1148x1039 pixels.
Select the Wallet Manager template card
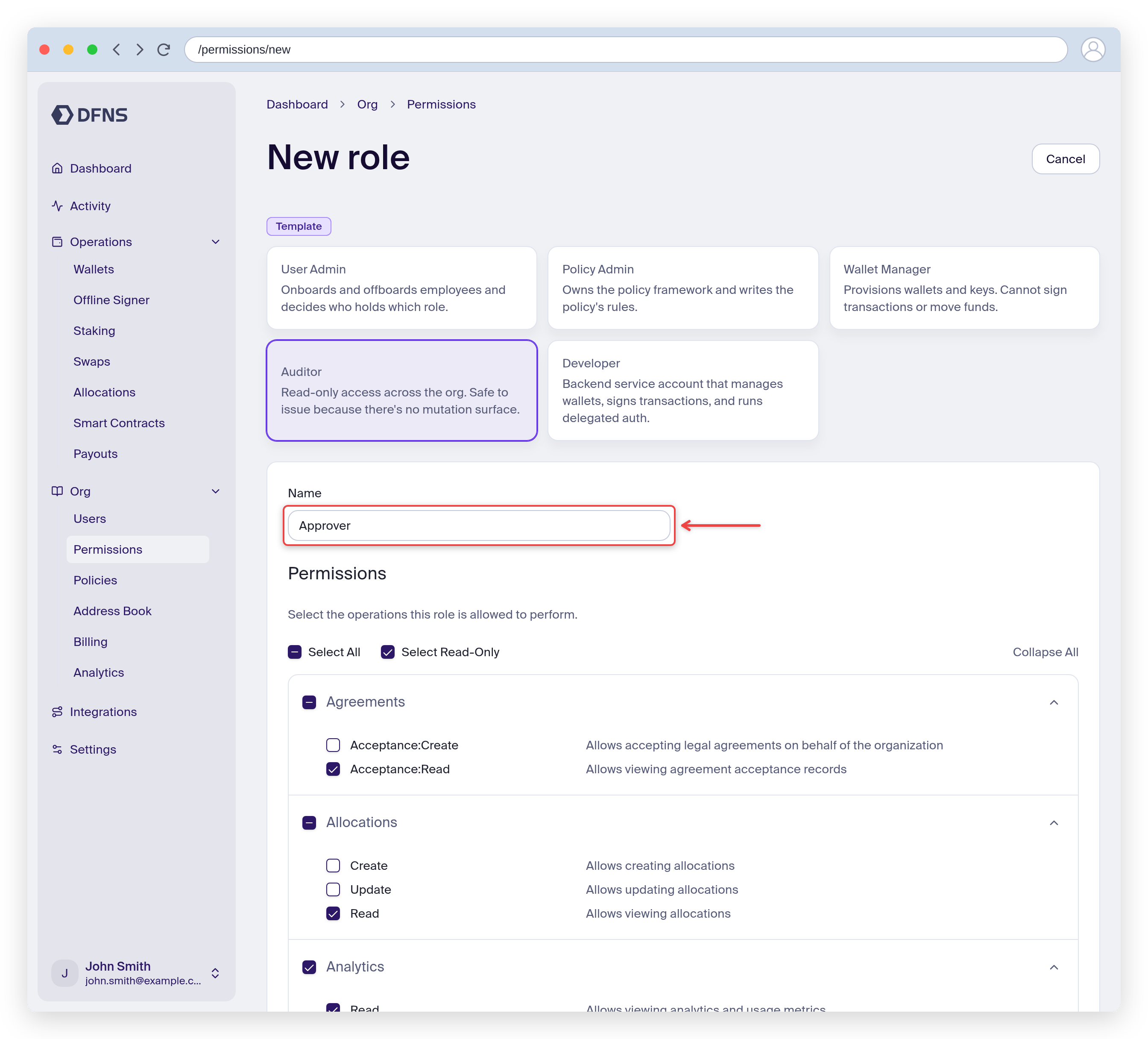pyautogui.click(x=964, y=288)
